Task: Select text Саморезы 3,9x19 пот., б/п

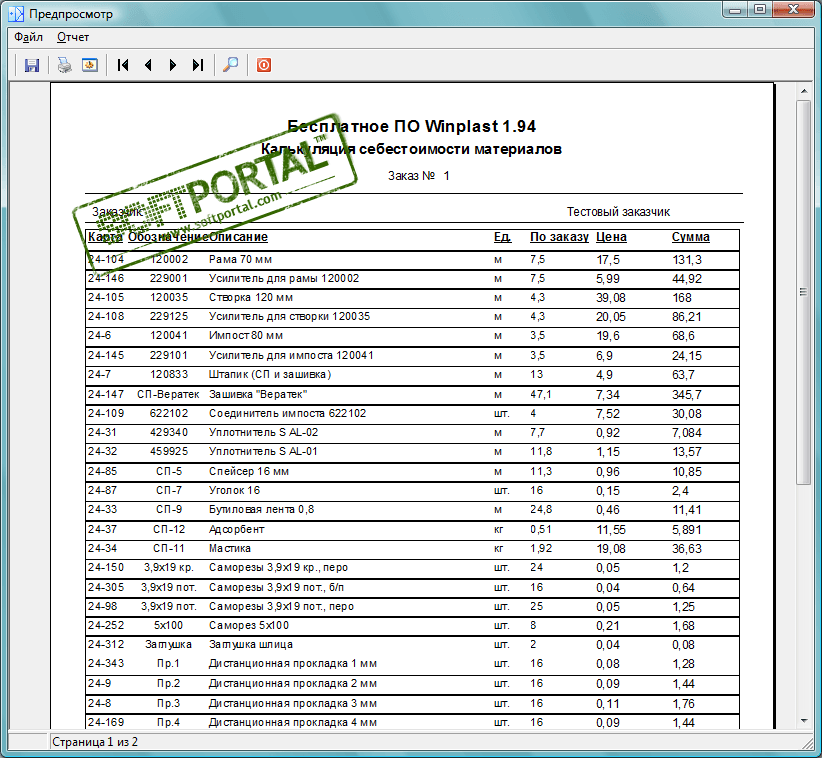Action: pyautogui.click(x=276, y=587)
